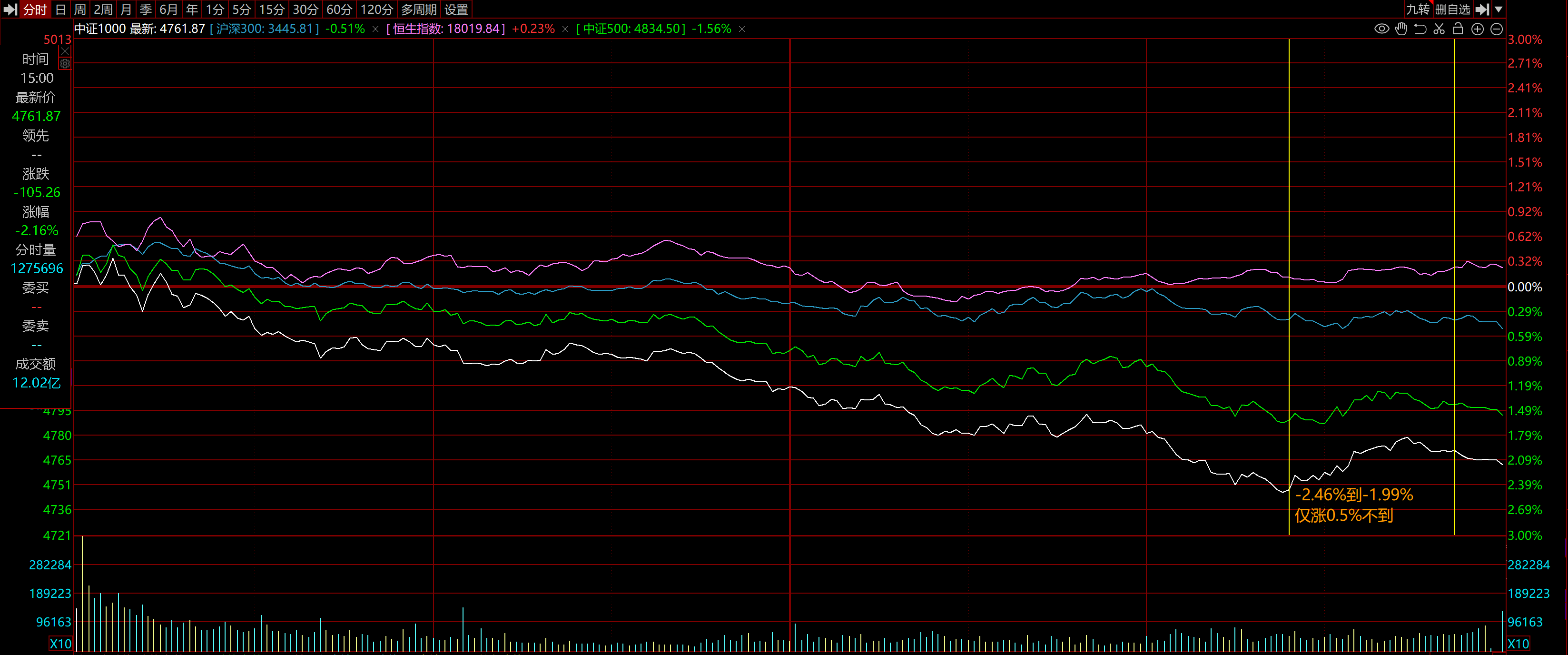Click the undo arrow icon
1568x655 pixels.
tap(1420, 29)
